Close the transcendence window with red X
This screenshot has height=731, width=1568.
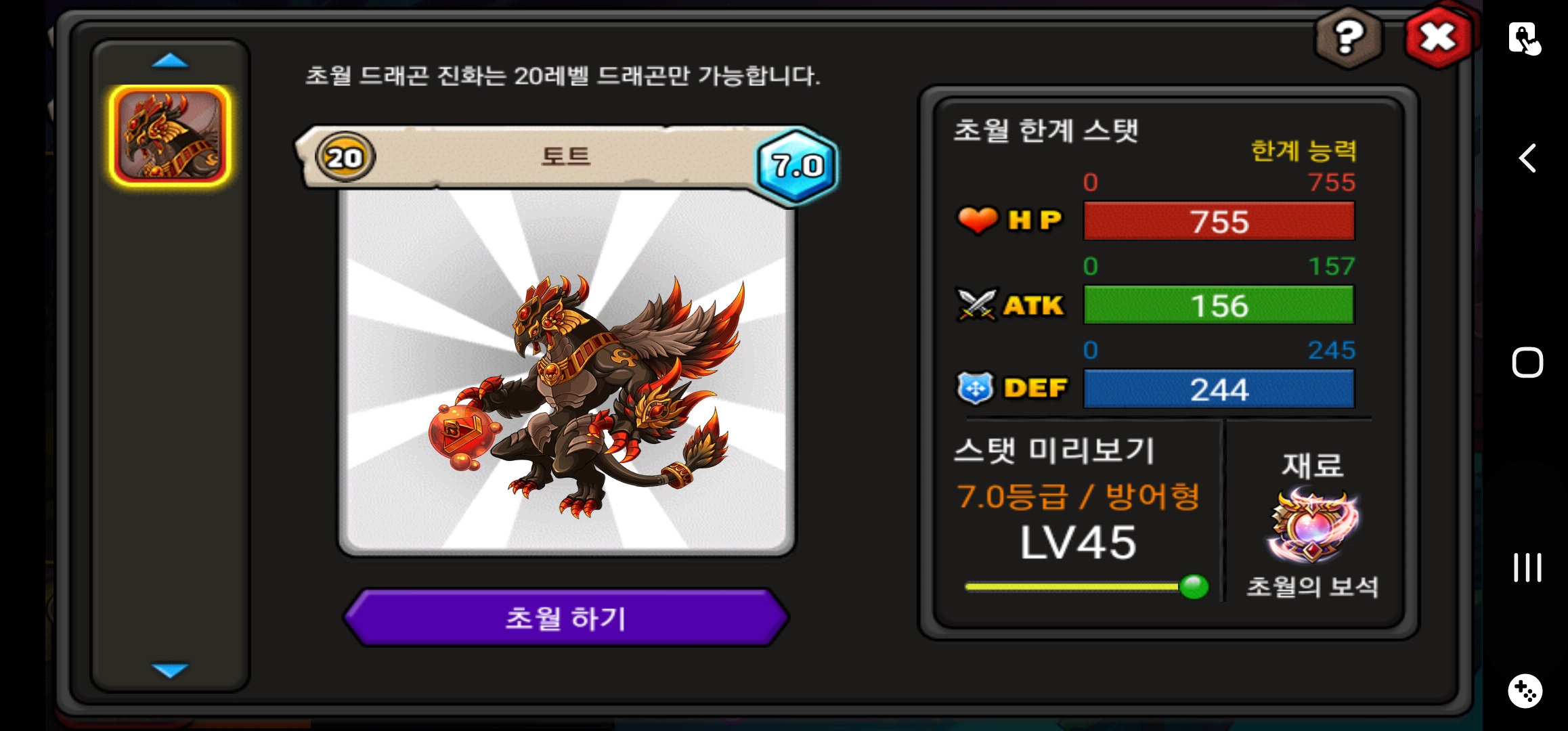pos(1438,37)
